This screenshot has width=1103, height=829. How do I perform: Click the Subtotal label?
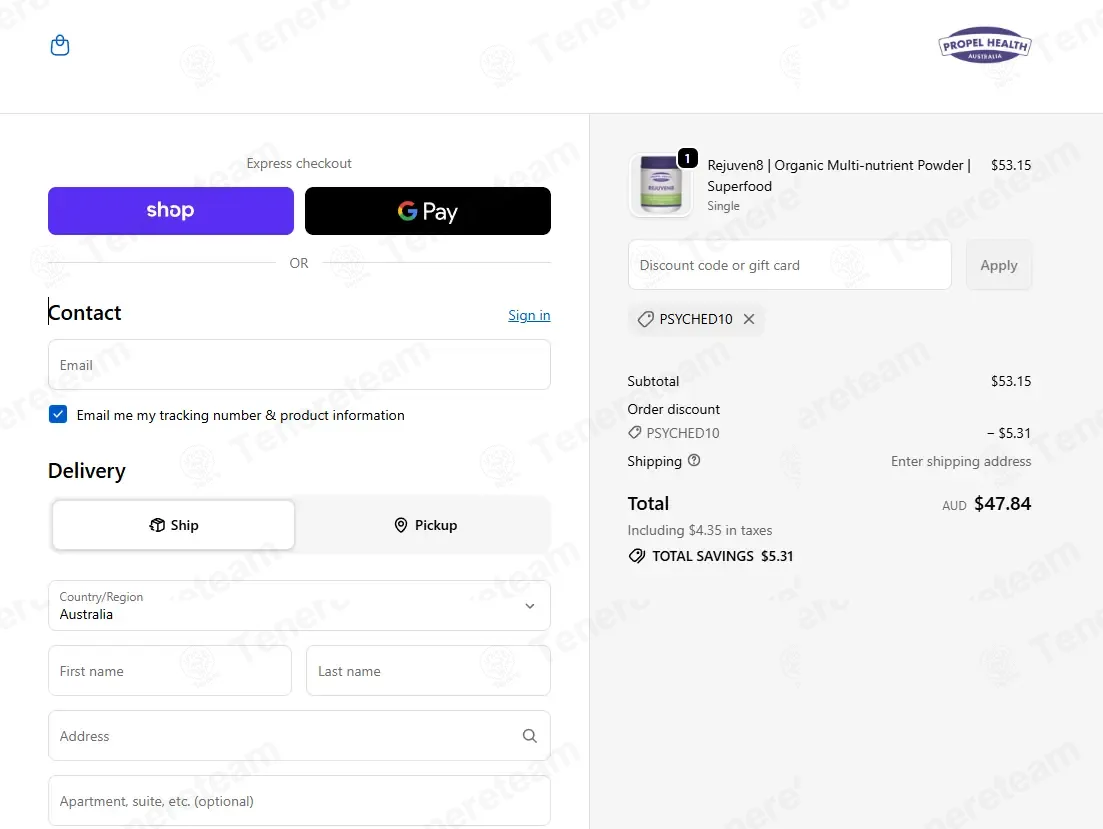point(653,381)
